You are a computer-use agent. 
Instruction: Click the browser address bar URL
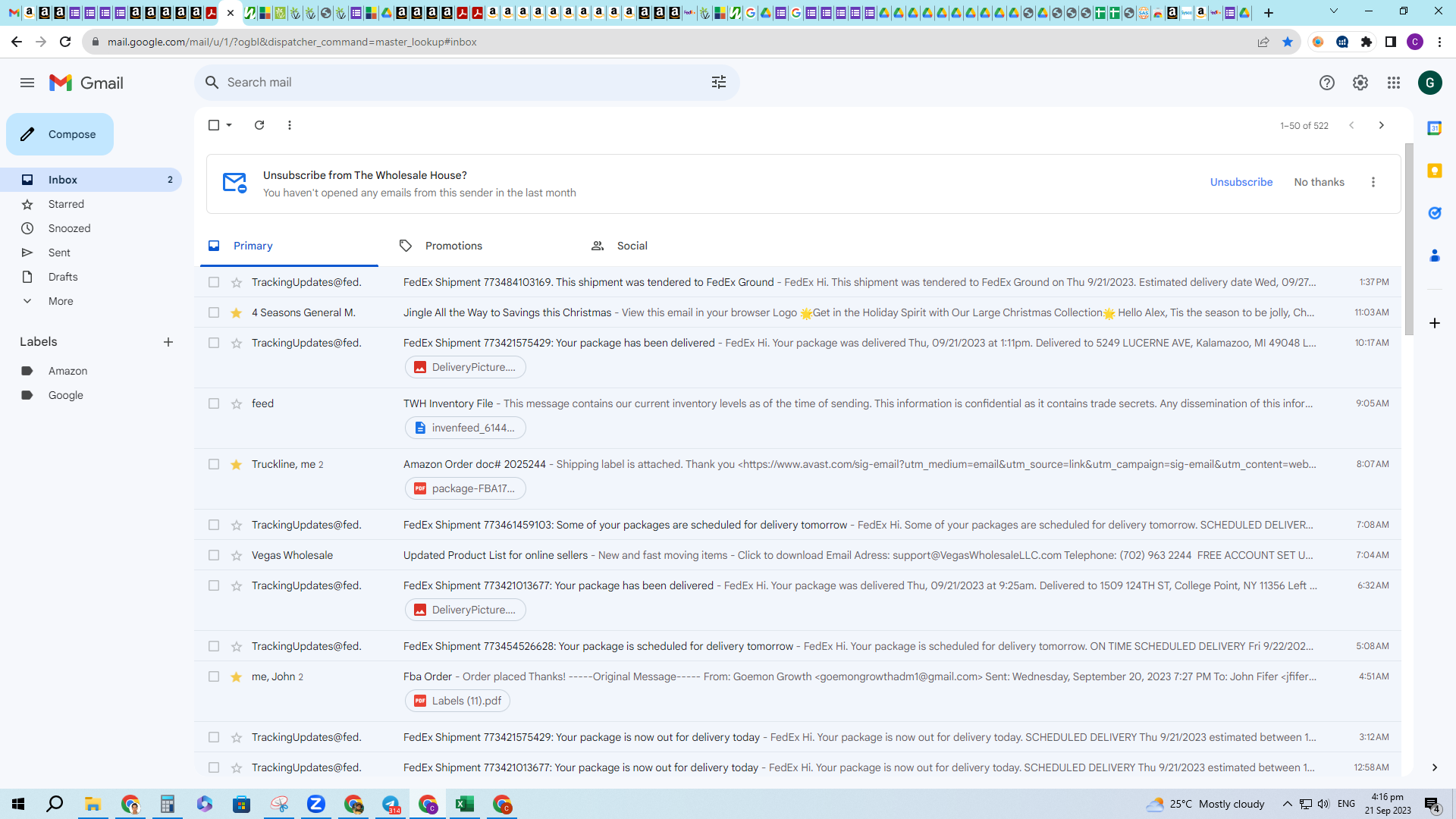click(292, 42)
